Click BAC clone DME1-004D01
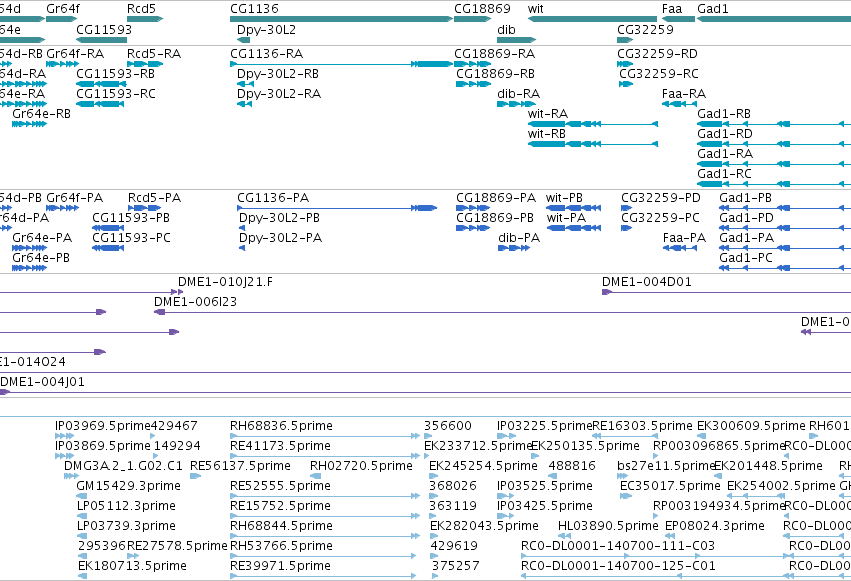Image resolution: width=851 pixels, height=581 pixels. tap(726, 292)
